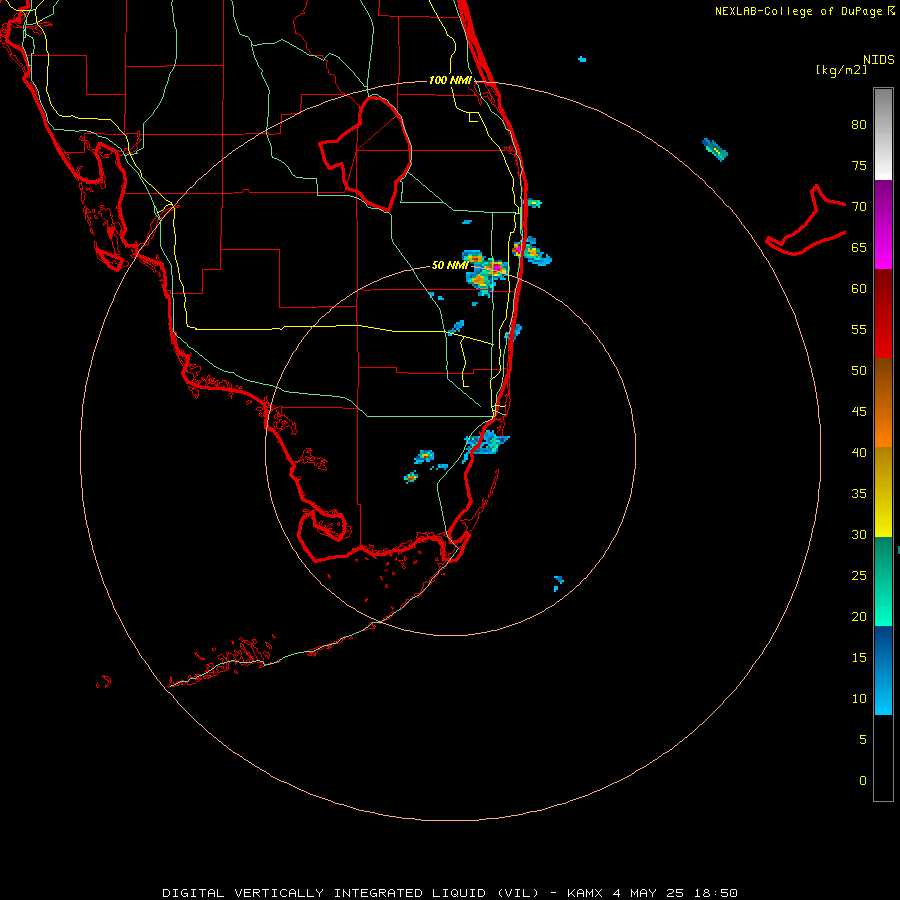
Task: Click the 80 value on the scale
Action: (859, 125)
